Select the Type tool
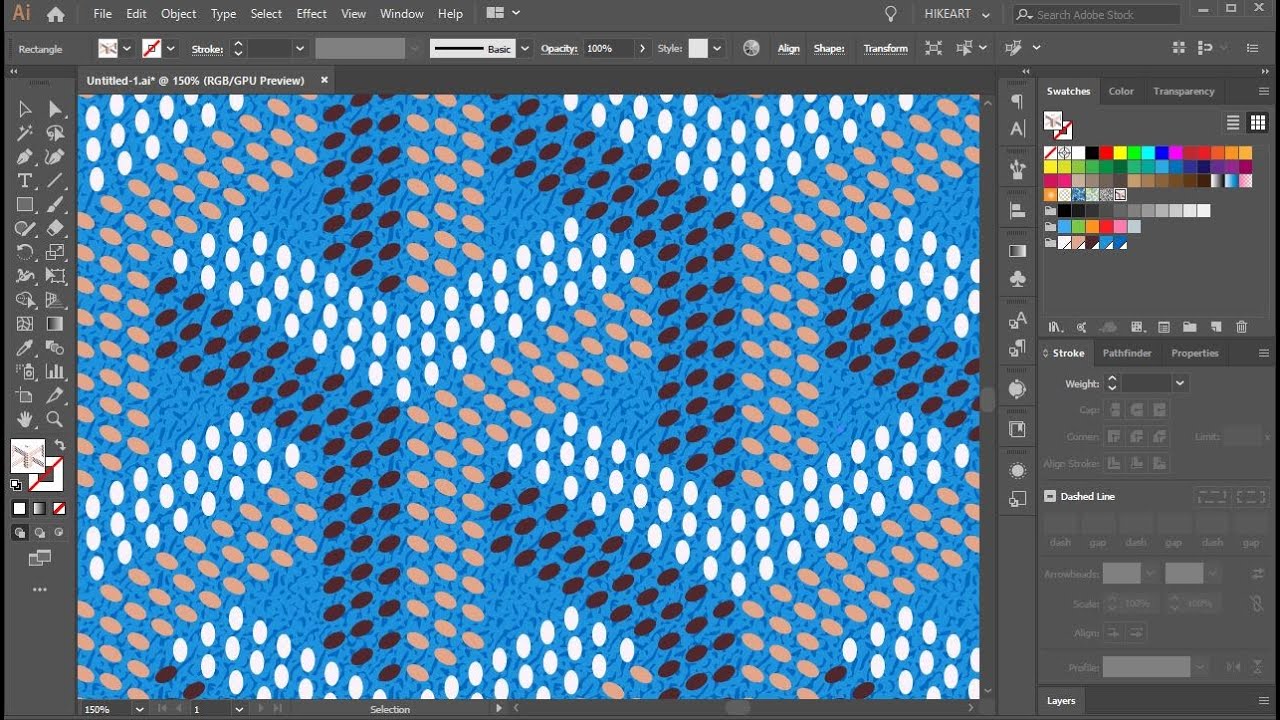The width and height of the screenshot is (1280, 720). (x=25, y=181)
